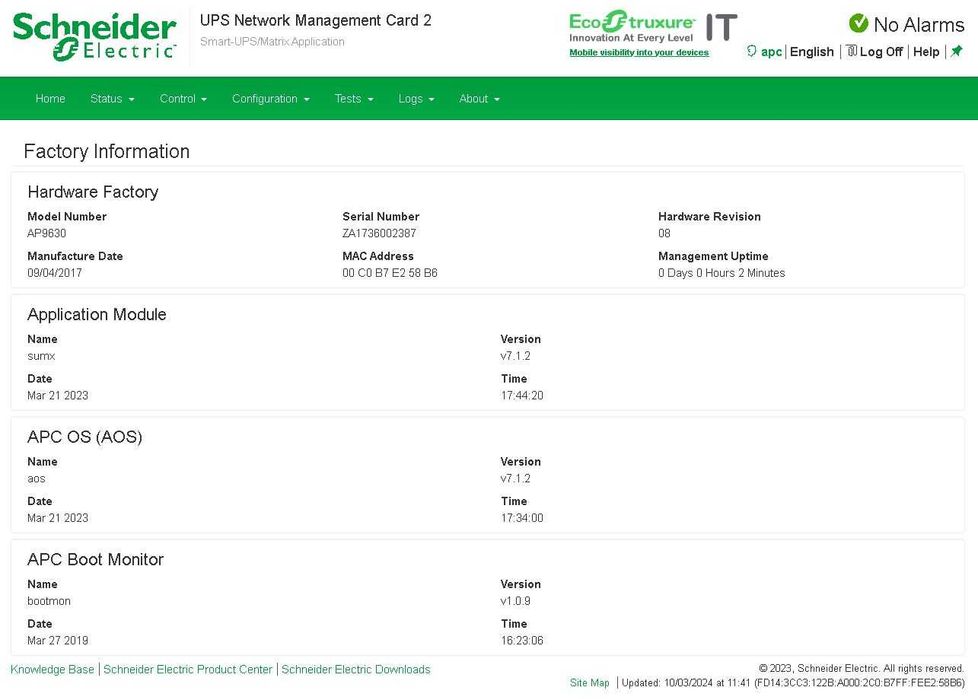Click the MAC address 00 C0 B7 E2 58 B6
The image size is (978, 699).
390,272
